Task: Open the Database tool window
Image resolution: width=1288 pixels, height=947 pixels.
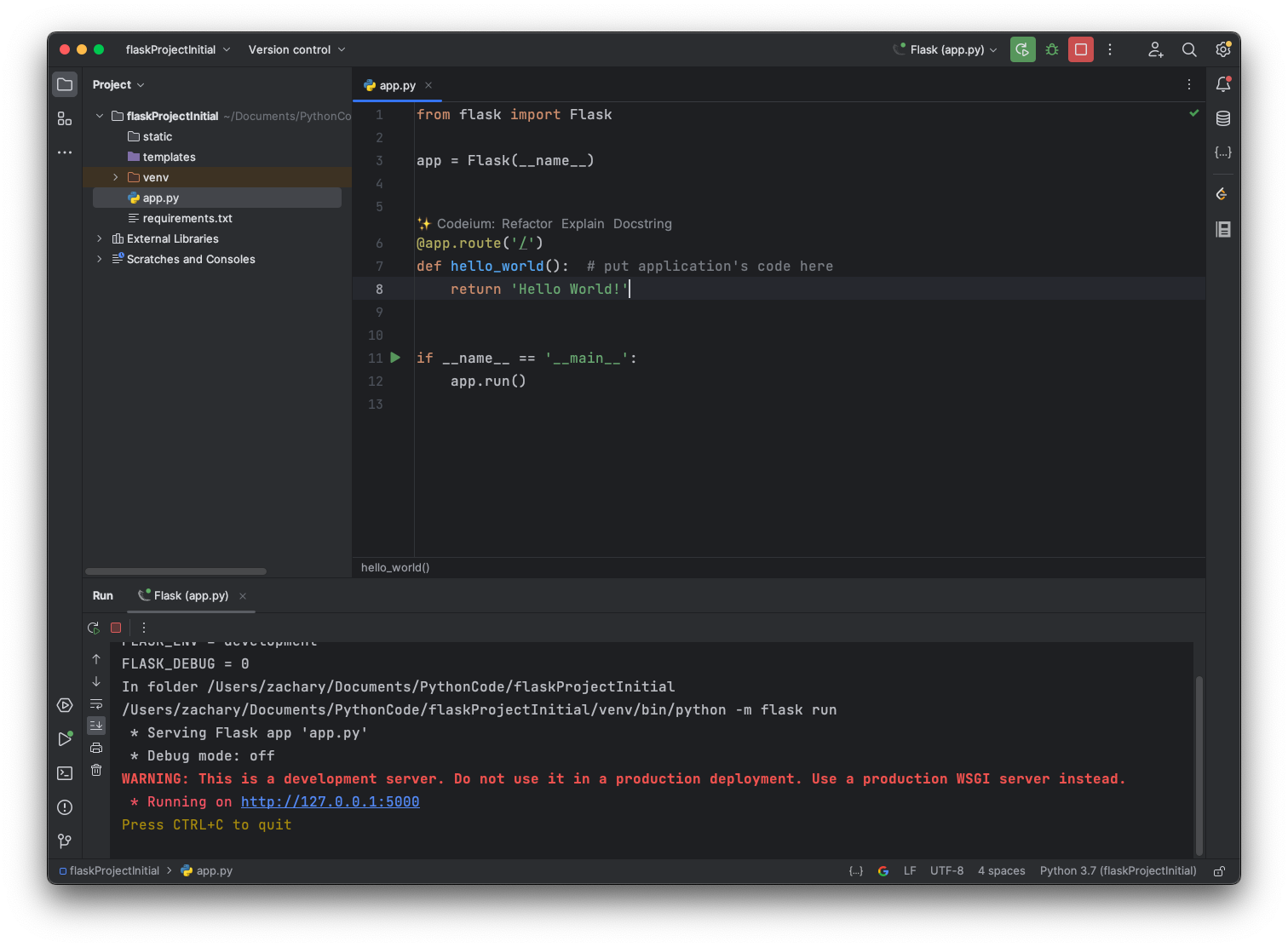Action: point(1223,118)
